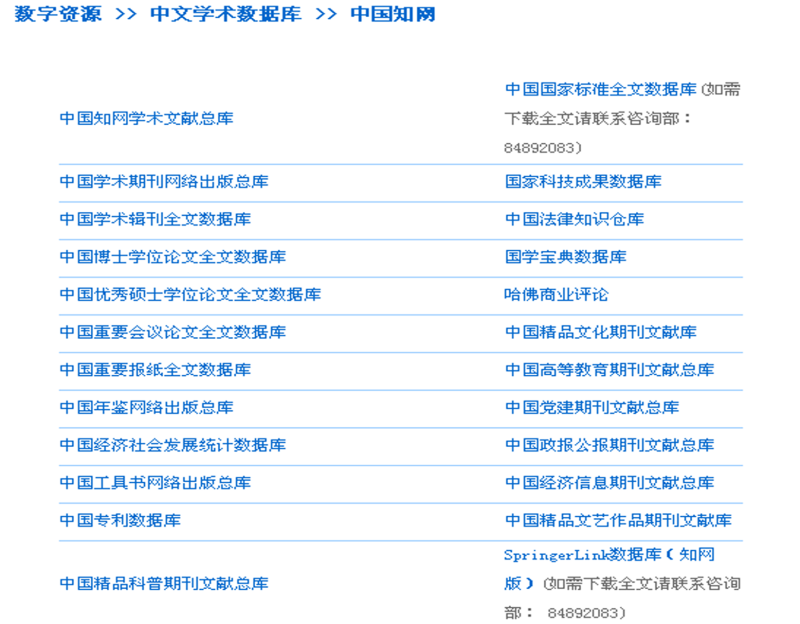Go to 中国重要会议论文全文数据库
The height and width of the screenshot is (624, 800).
click(173, 332)
